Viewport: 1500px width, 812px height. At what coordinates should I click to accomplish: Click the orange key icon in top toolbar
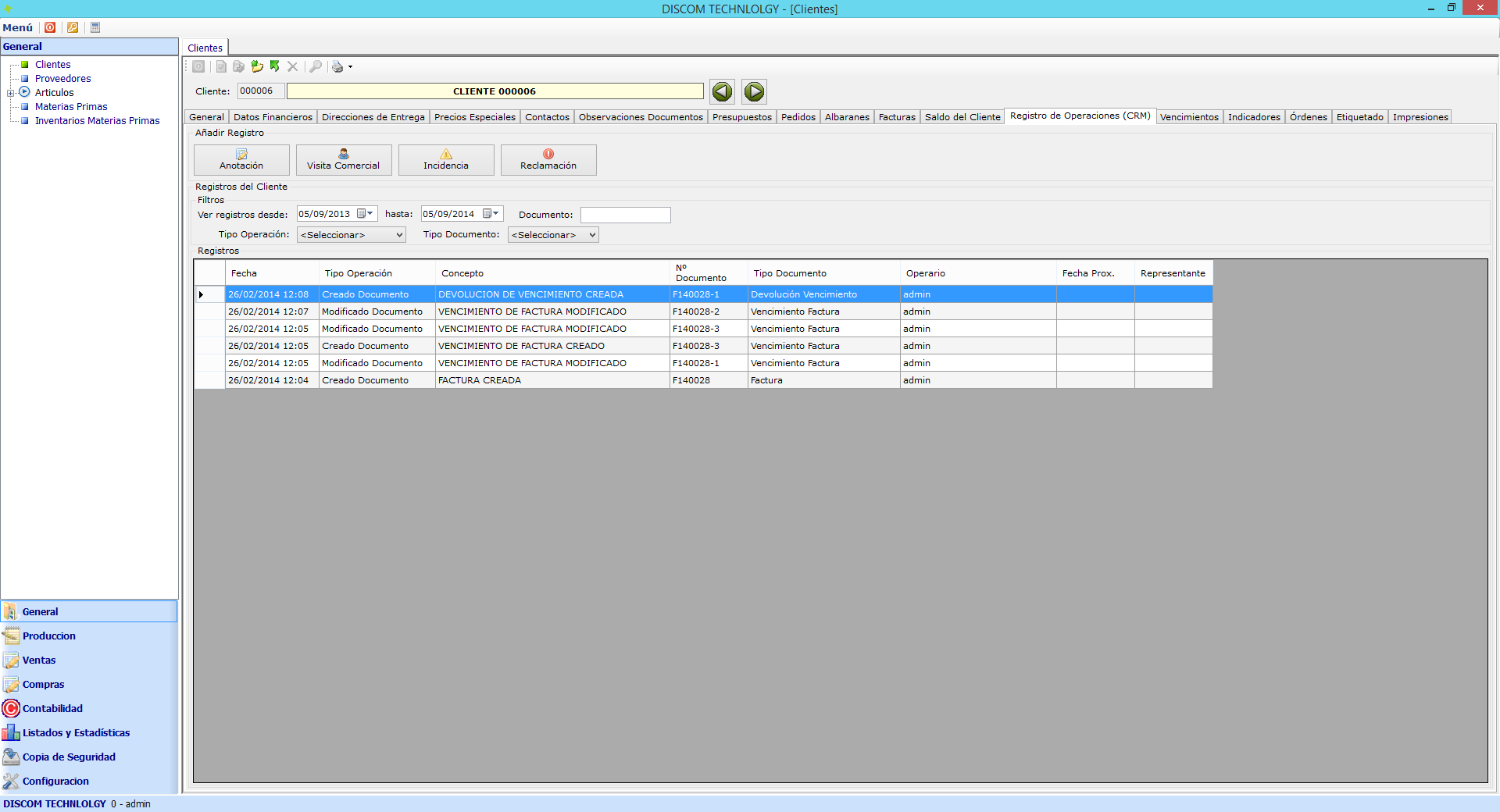pos(73,27)
